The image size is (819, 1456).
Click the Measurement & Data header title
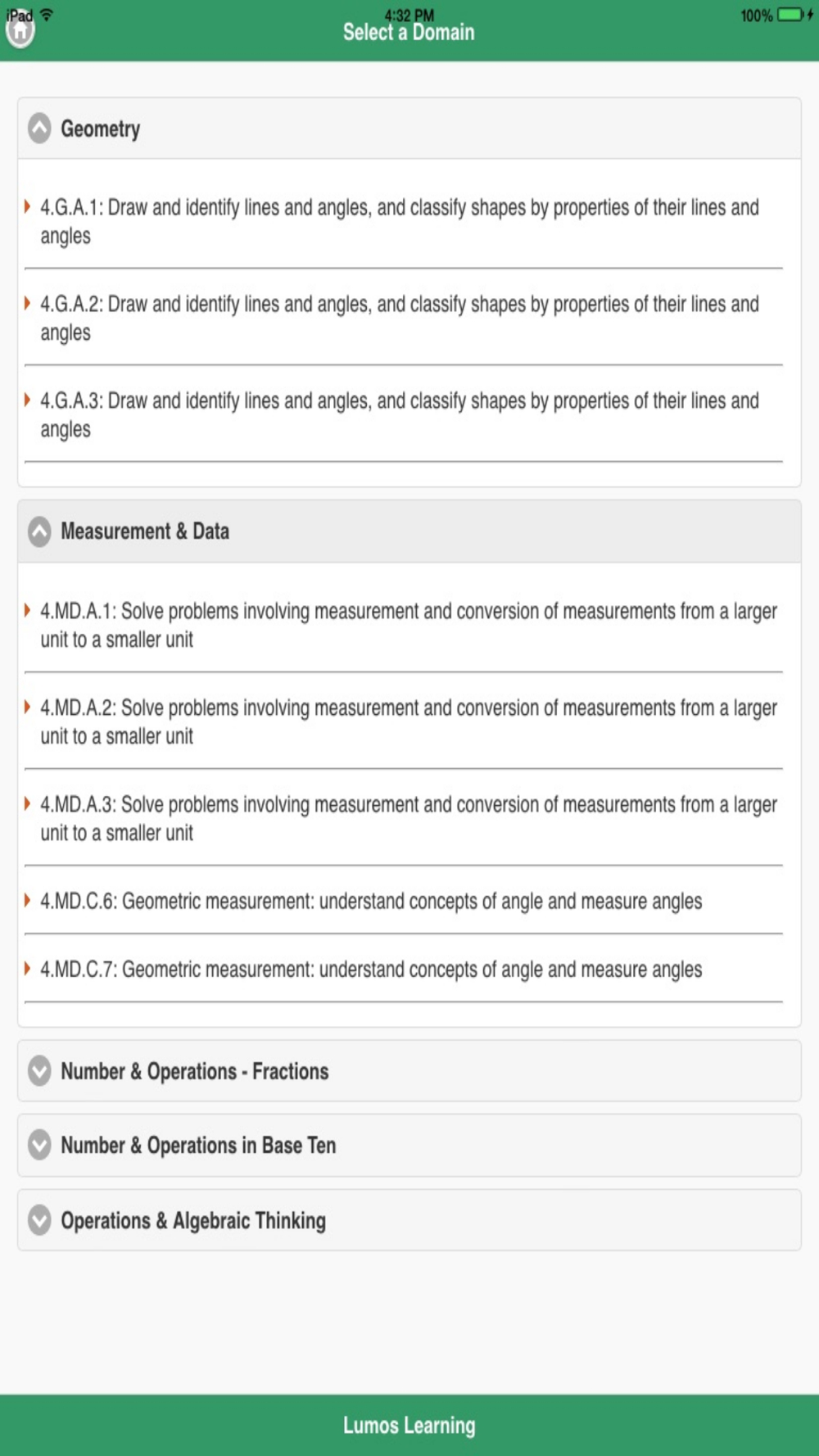point(145,531)
